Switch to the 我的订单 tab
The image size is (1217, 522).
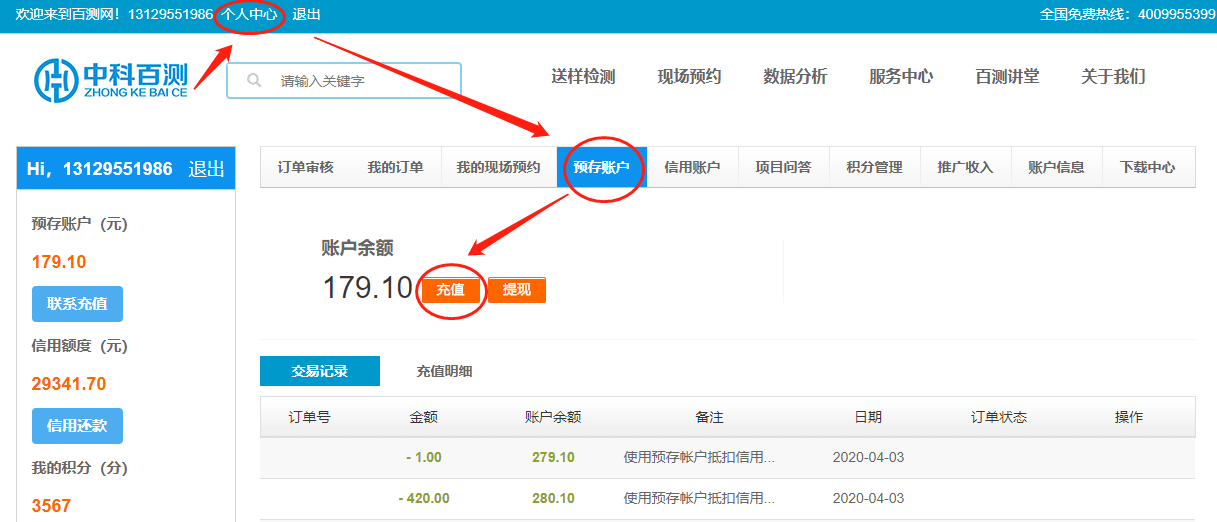395,168
